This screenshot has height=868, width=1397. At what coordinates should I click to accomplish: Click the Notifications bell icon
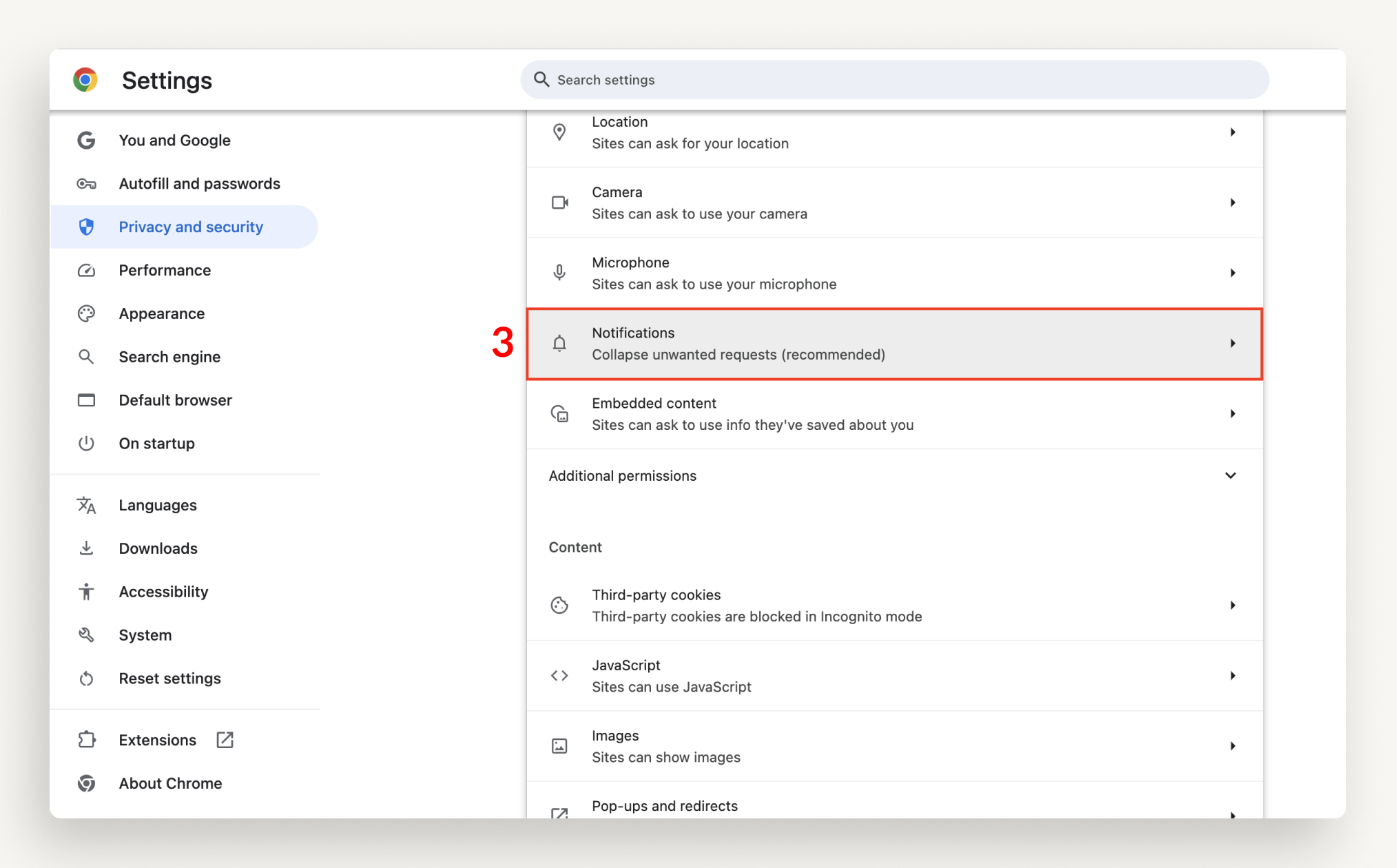559,343
